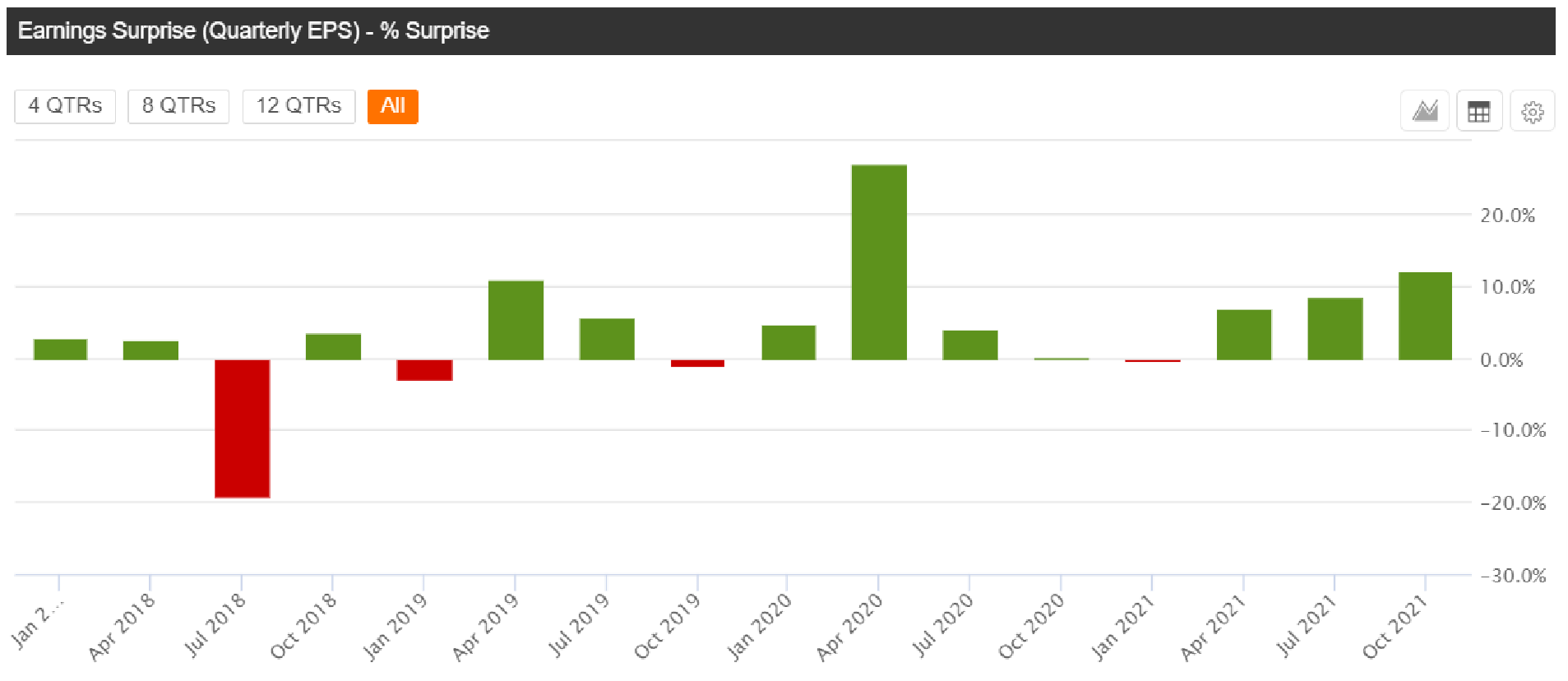Select the green bar above Jul 2021

(1334, 329)
